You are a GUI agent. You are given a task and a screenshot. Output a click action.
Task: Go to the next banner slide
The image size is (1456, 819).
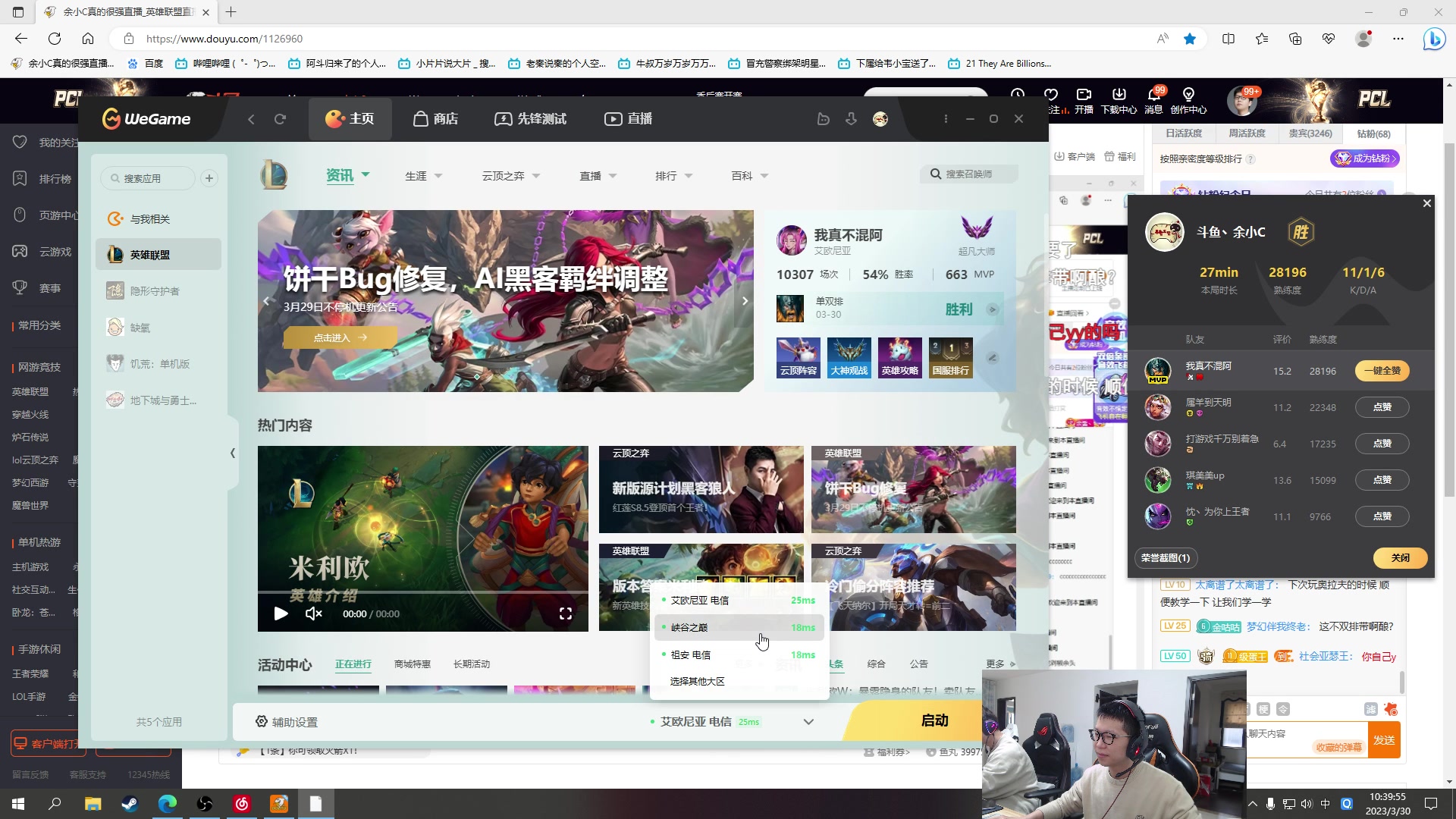click(745, 301)
